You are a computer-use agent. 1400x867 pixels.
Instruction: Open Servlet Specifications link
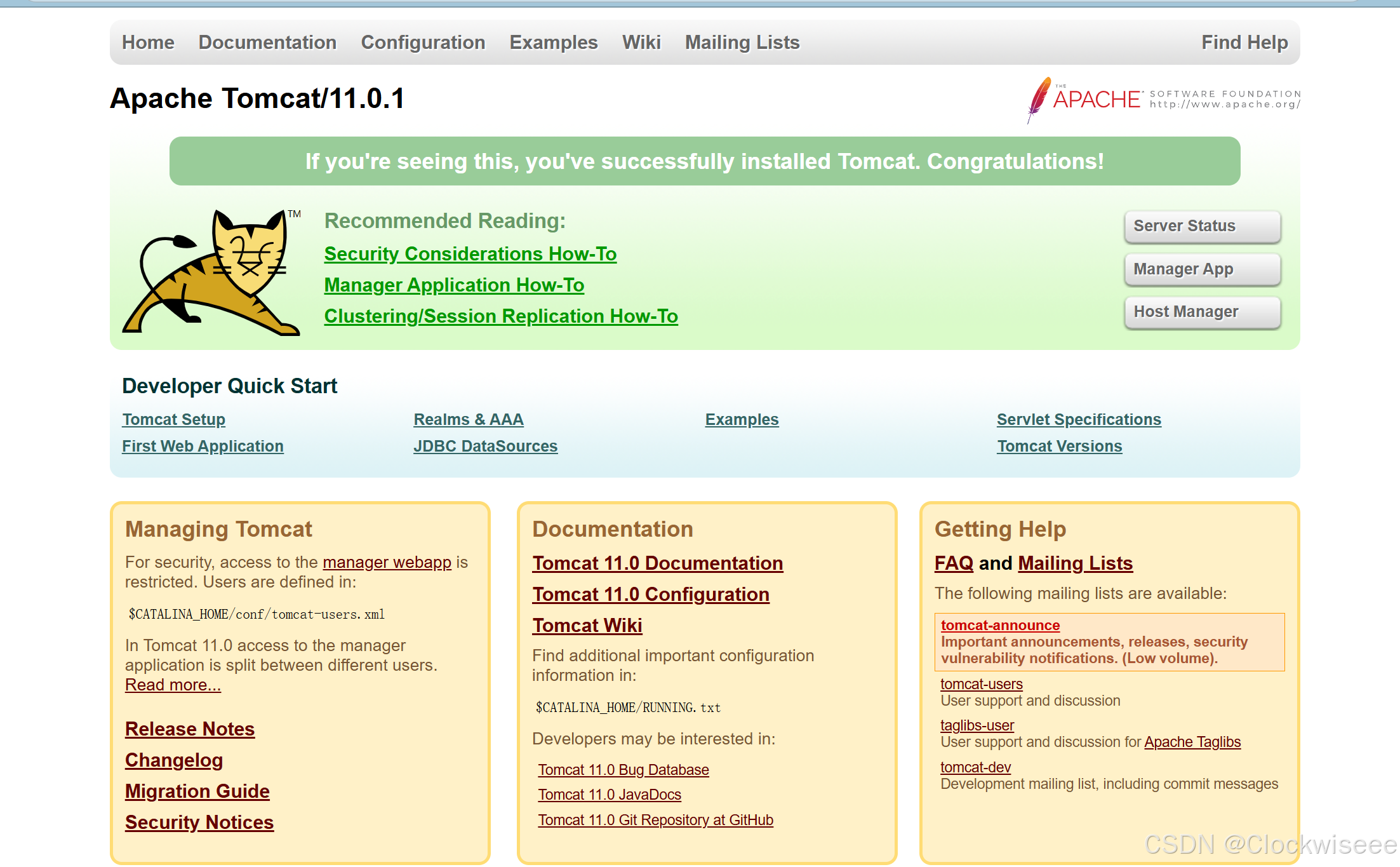1079,419
